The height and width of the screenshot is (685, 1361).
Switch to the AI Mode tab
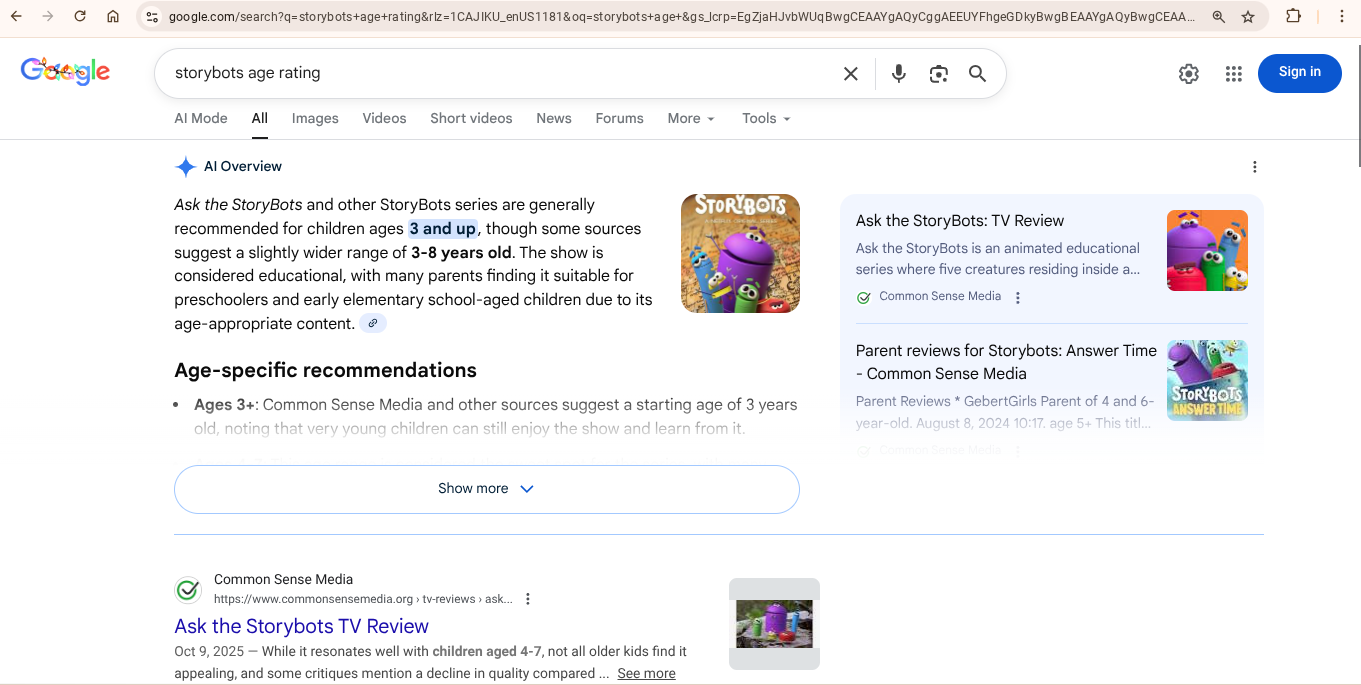[x=201, y=118]
